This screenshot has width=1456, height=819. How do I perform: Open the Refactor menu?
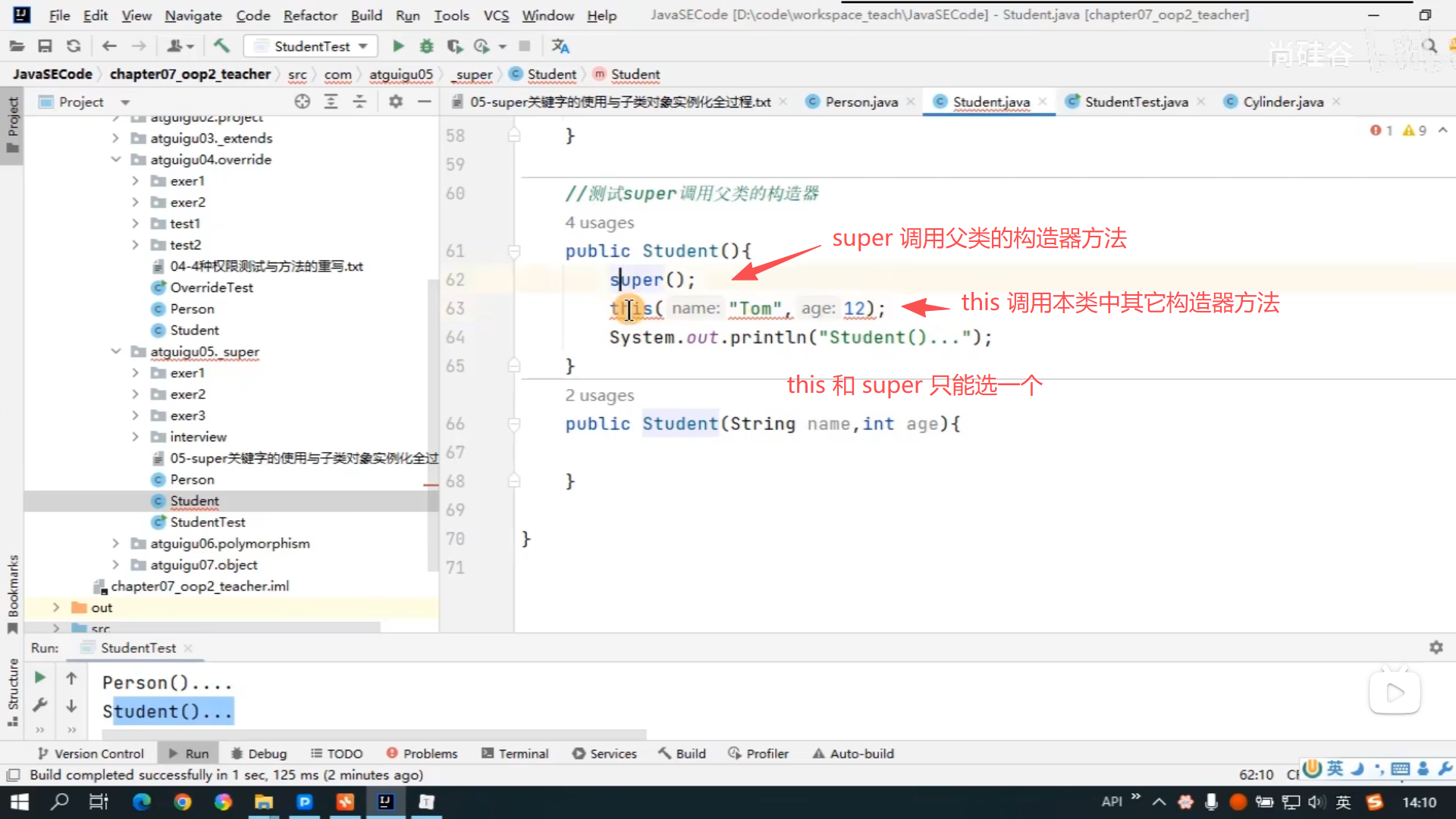pos(309,15)
